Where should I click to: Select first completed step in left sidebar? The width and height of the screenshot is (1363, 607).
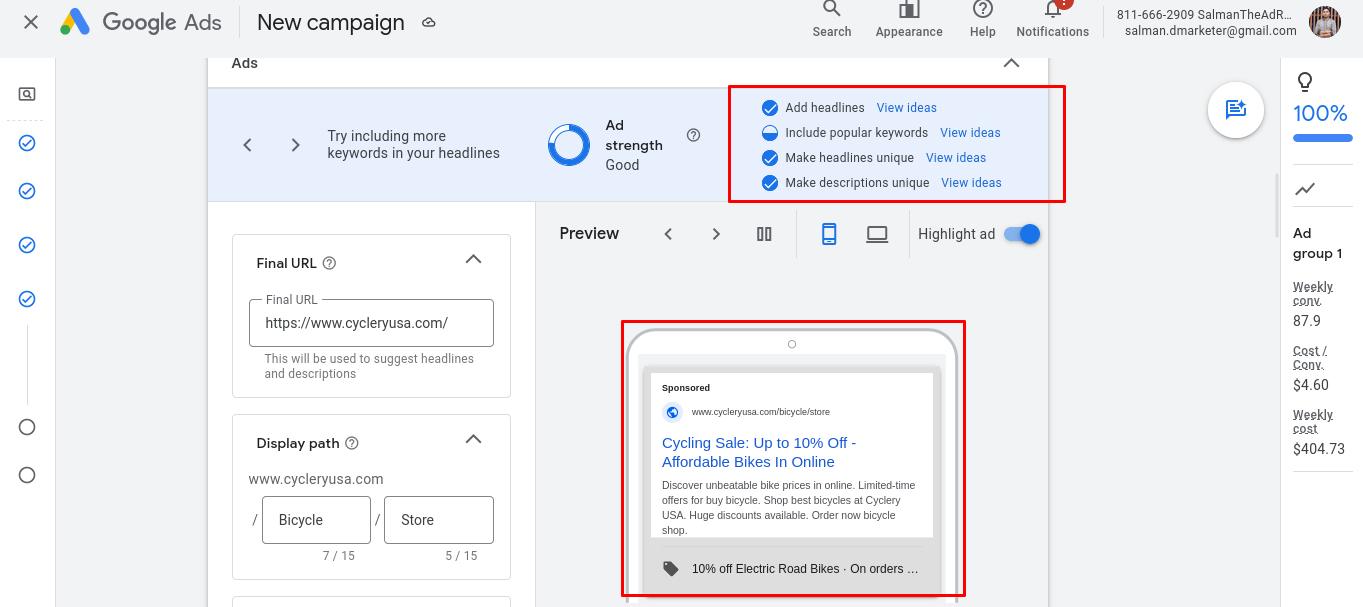(27, 143)
